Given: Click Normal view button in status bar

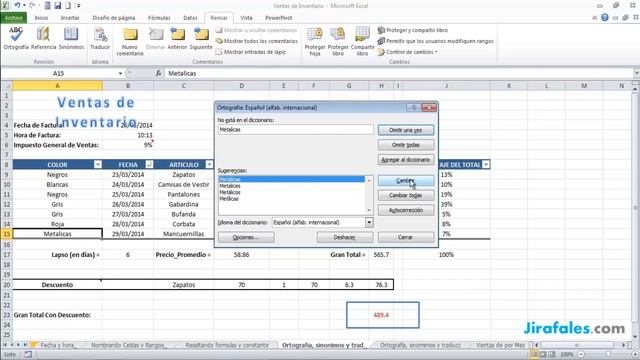Looking at the screenshot, I should [533, 355].
